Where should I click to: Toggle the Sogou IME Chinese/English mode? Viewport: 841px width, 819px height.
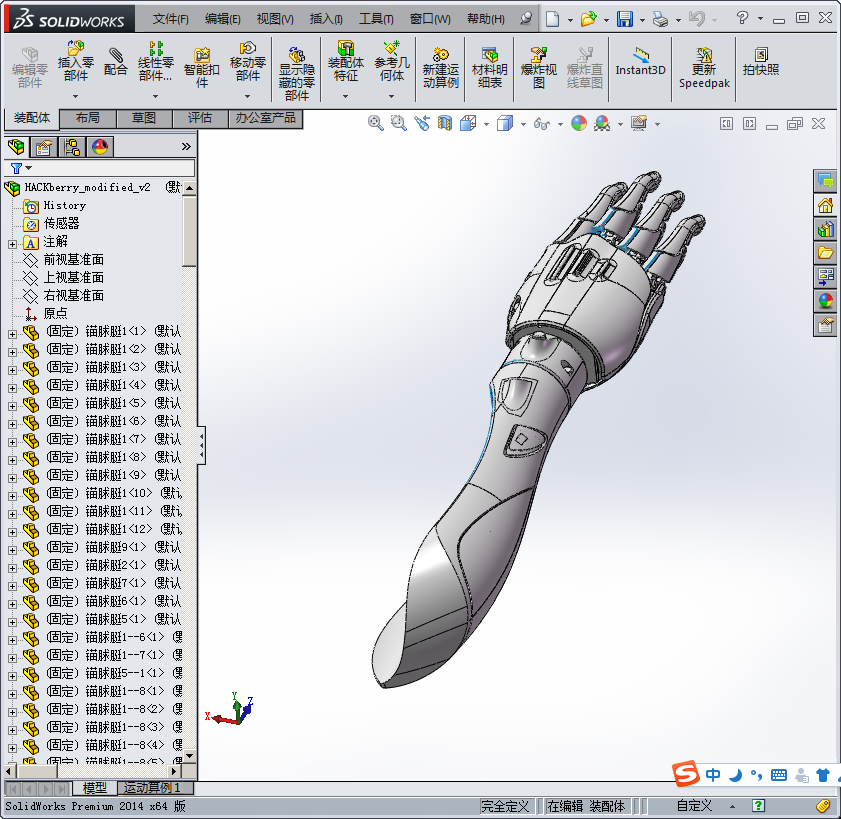pos(713,775)
